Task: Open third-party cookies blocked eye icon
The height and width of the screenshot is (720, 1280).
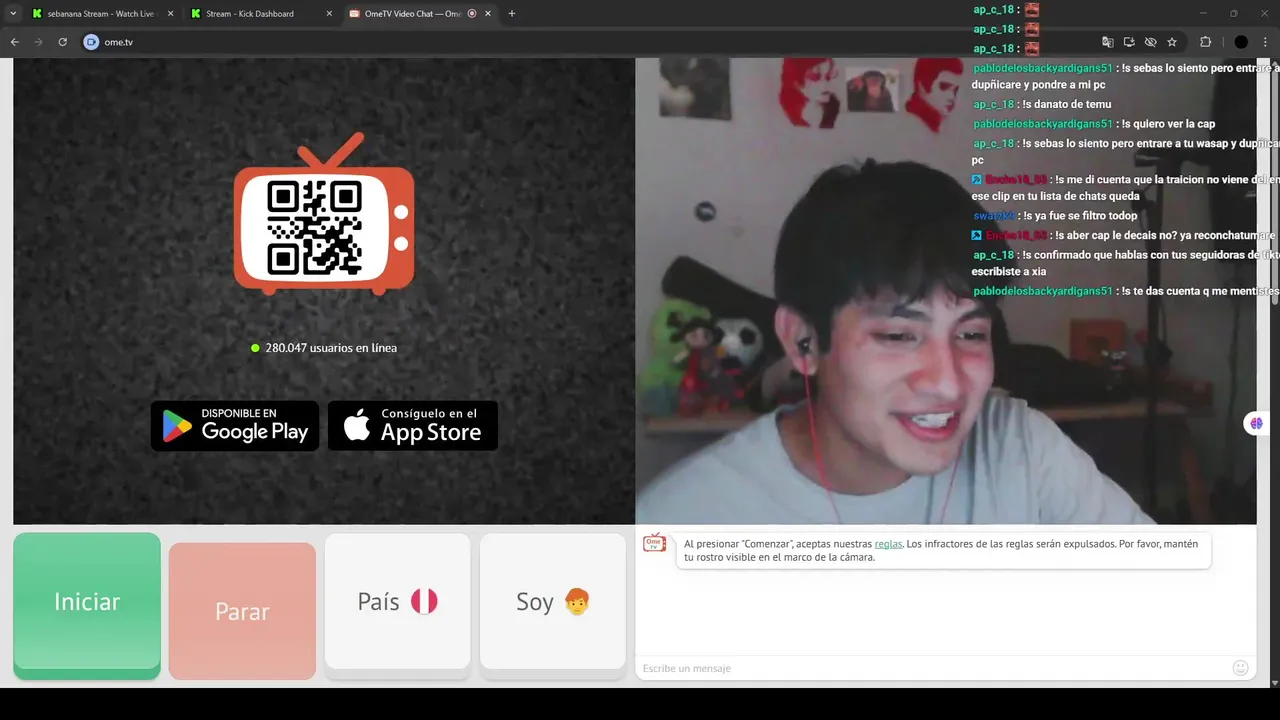Action: [x=1150, y=42]
